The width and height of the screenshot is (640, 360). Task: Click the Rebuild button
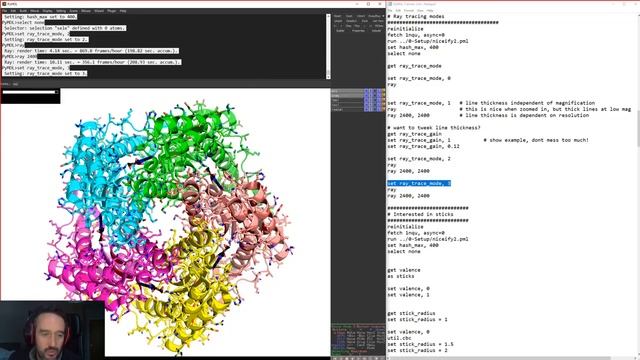pos(376,31)
